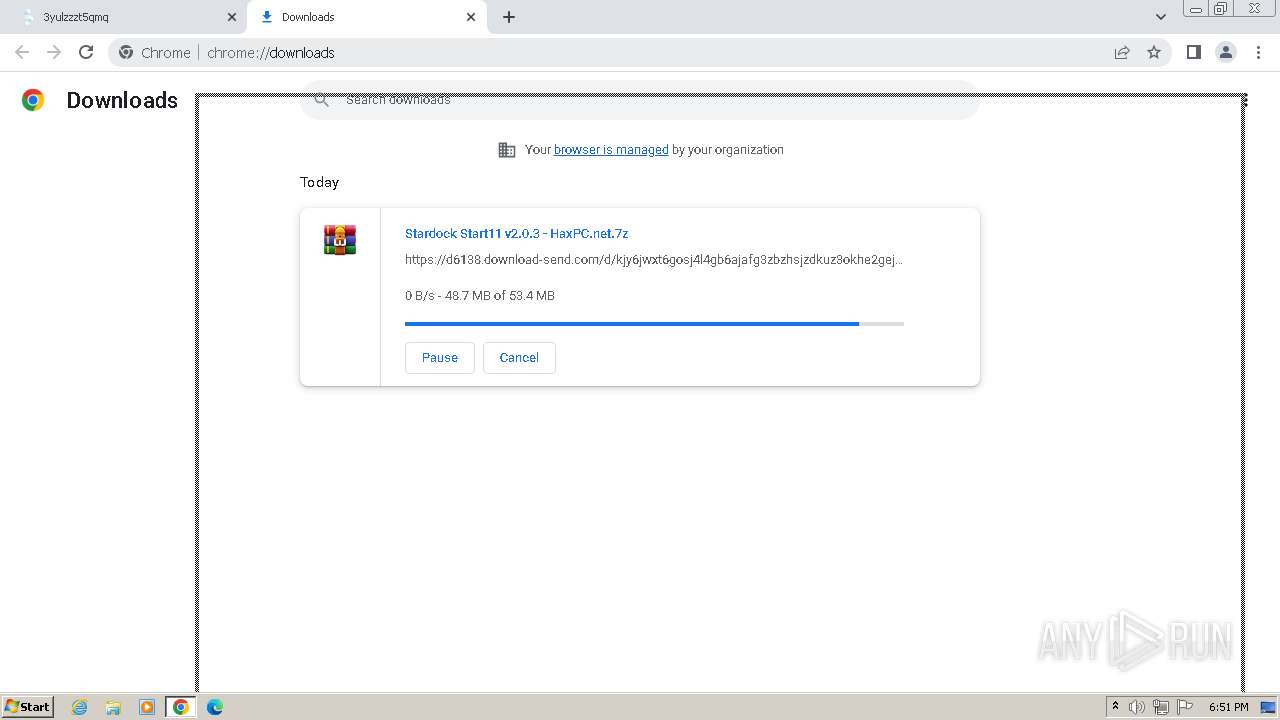Pause the Stardock download
The height and width of the screenshot is (720, 1280).
440,358
